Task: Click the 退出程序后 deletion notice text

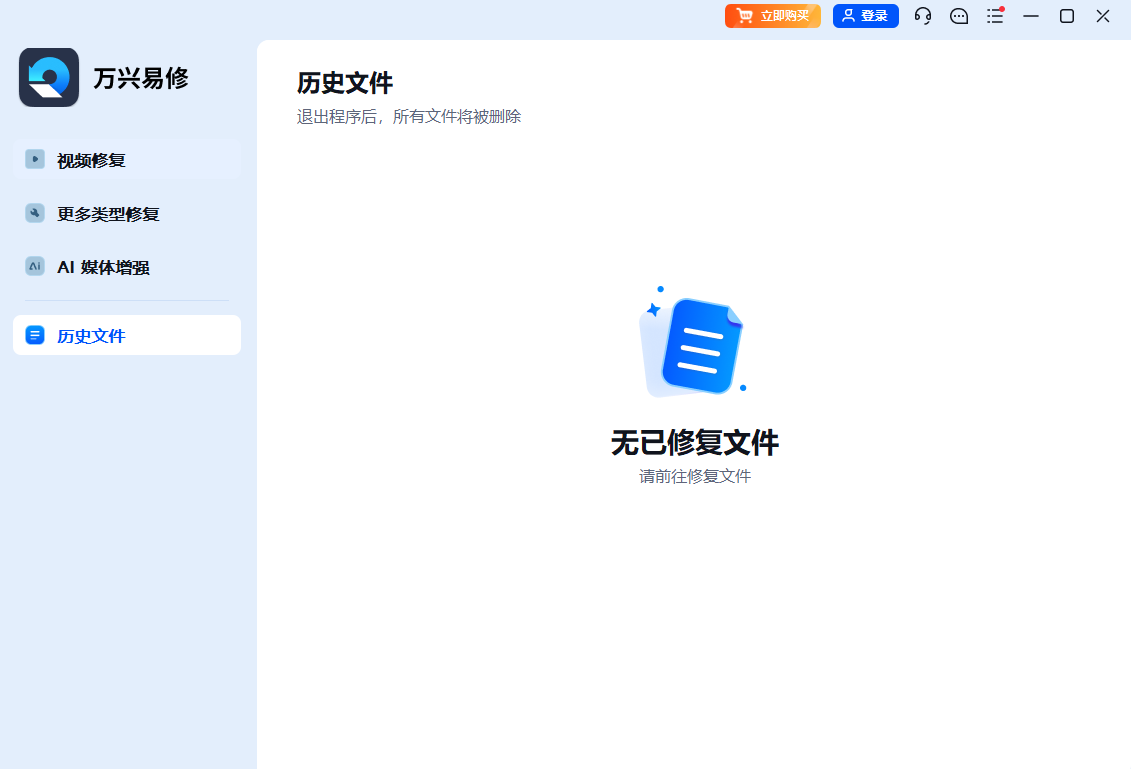Action: pos(409,117)
